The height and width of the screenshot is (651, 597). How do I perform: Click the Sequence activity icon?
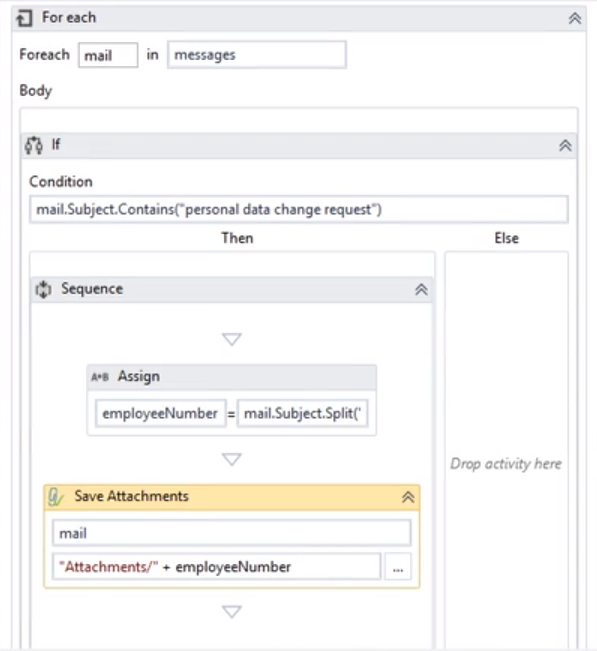tap(43, 289)
